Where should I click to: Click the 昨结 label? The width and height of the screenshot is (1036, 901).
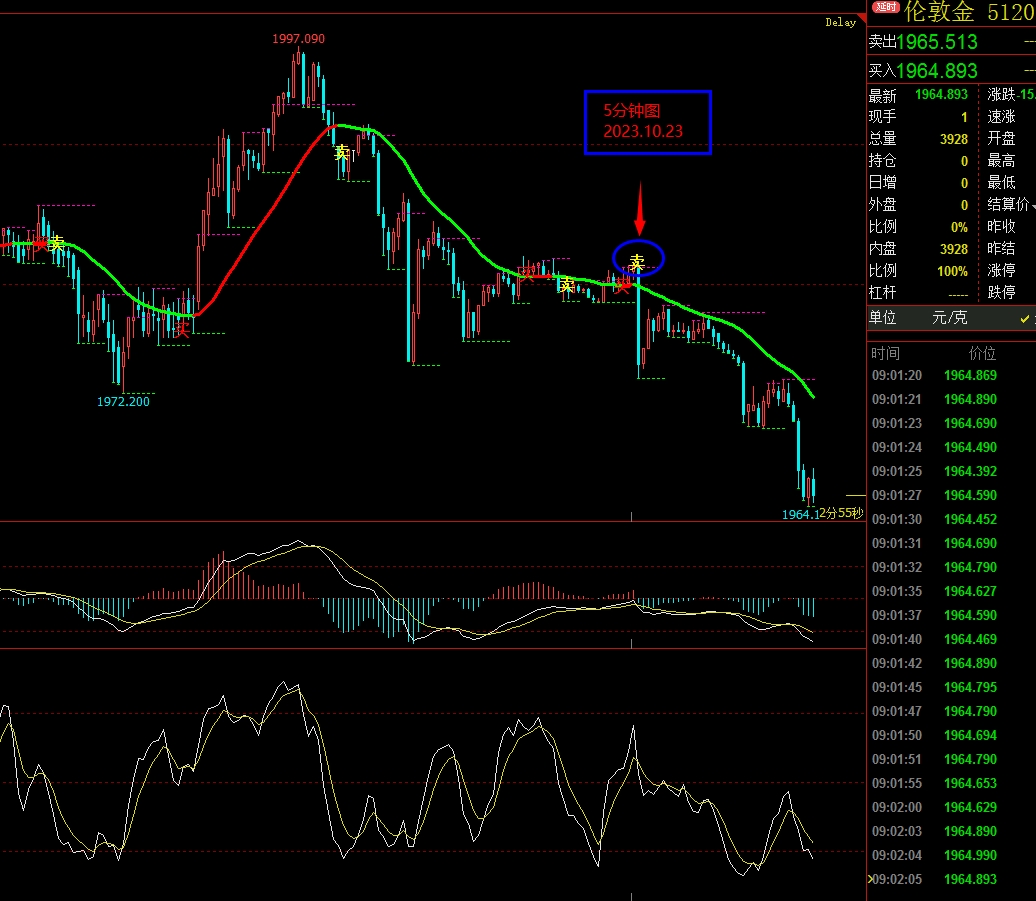point(1002,248)
